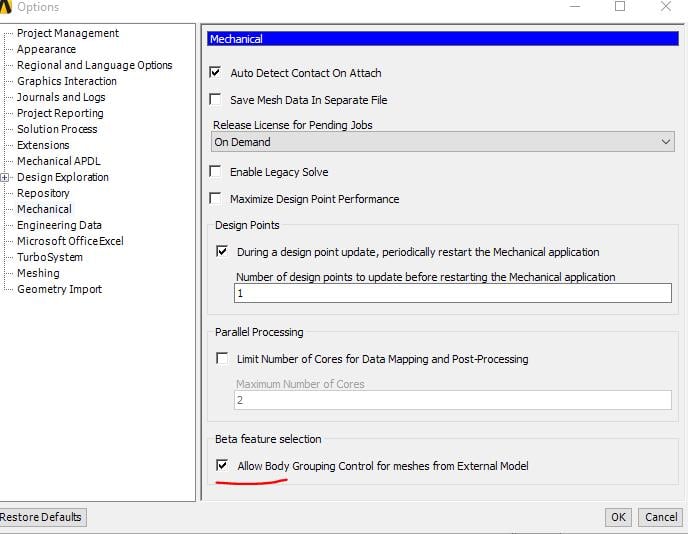Open Engineering Data options

pos(60,225)
